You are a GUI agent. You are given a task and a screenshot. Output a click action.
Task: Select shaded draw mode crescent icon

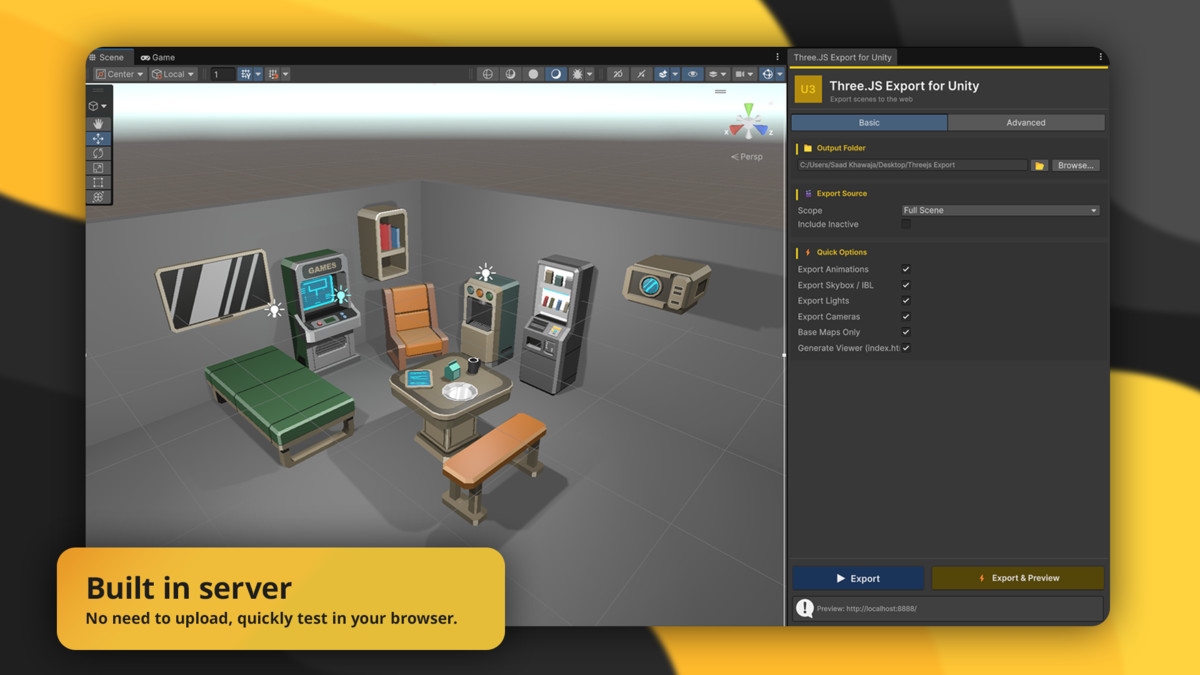(x=556, y=74)
